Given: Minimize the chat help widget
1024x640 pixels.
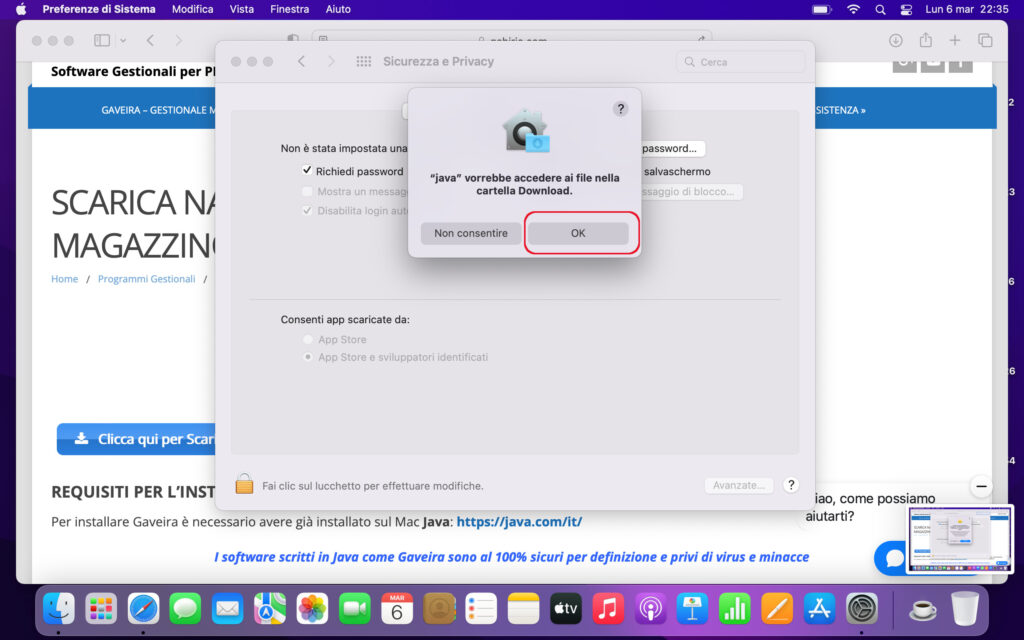Looking at the screenshot, I should 981,486.
